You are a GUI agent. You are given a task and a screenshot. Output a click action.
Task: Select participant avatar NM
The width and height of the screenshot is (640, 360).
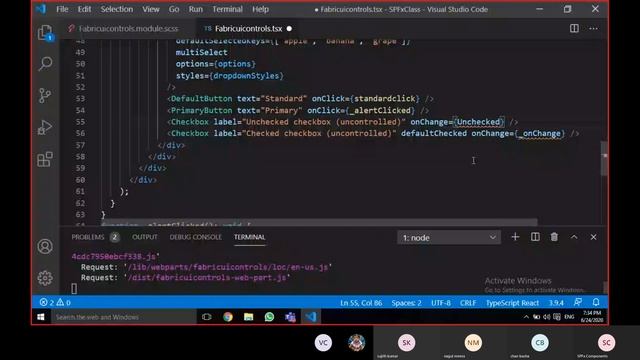[x=473, y=342]
